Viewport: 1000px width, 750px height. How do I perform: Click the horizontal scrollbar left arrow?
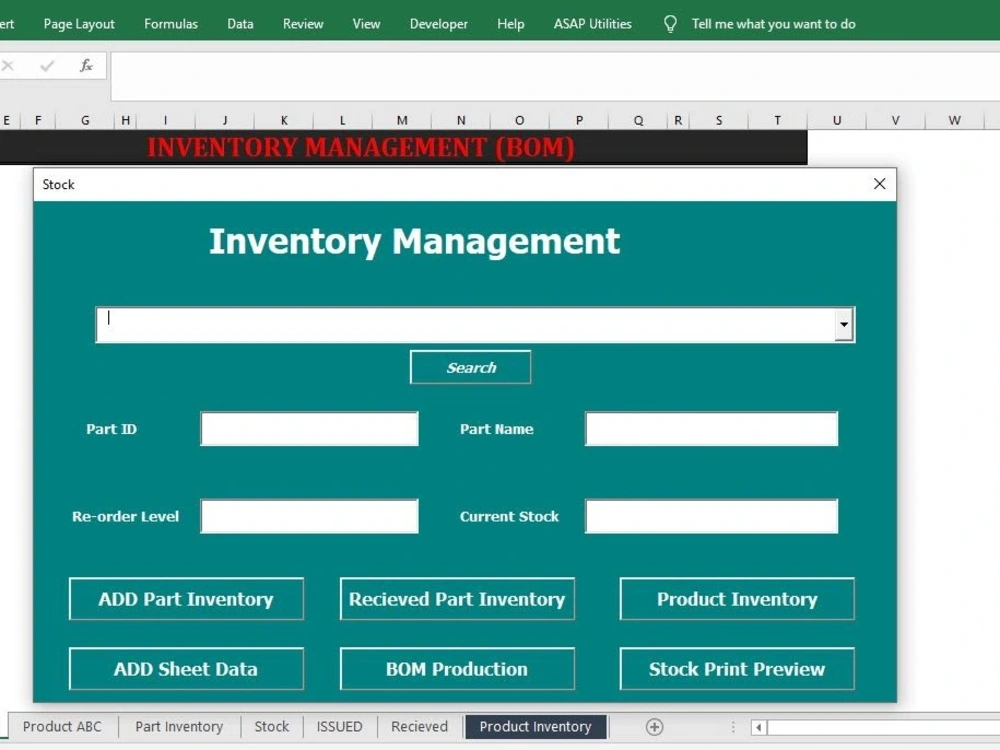pyautogui.click(x=758, y=729)
